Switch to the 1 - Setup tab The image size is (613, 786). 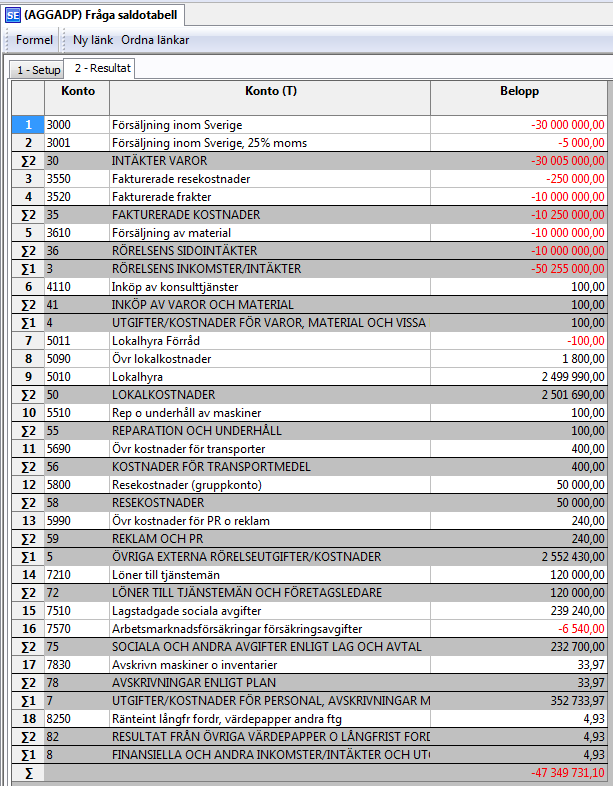point(39,70)
